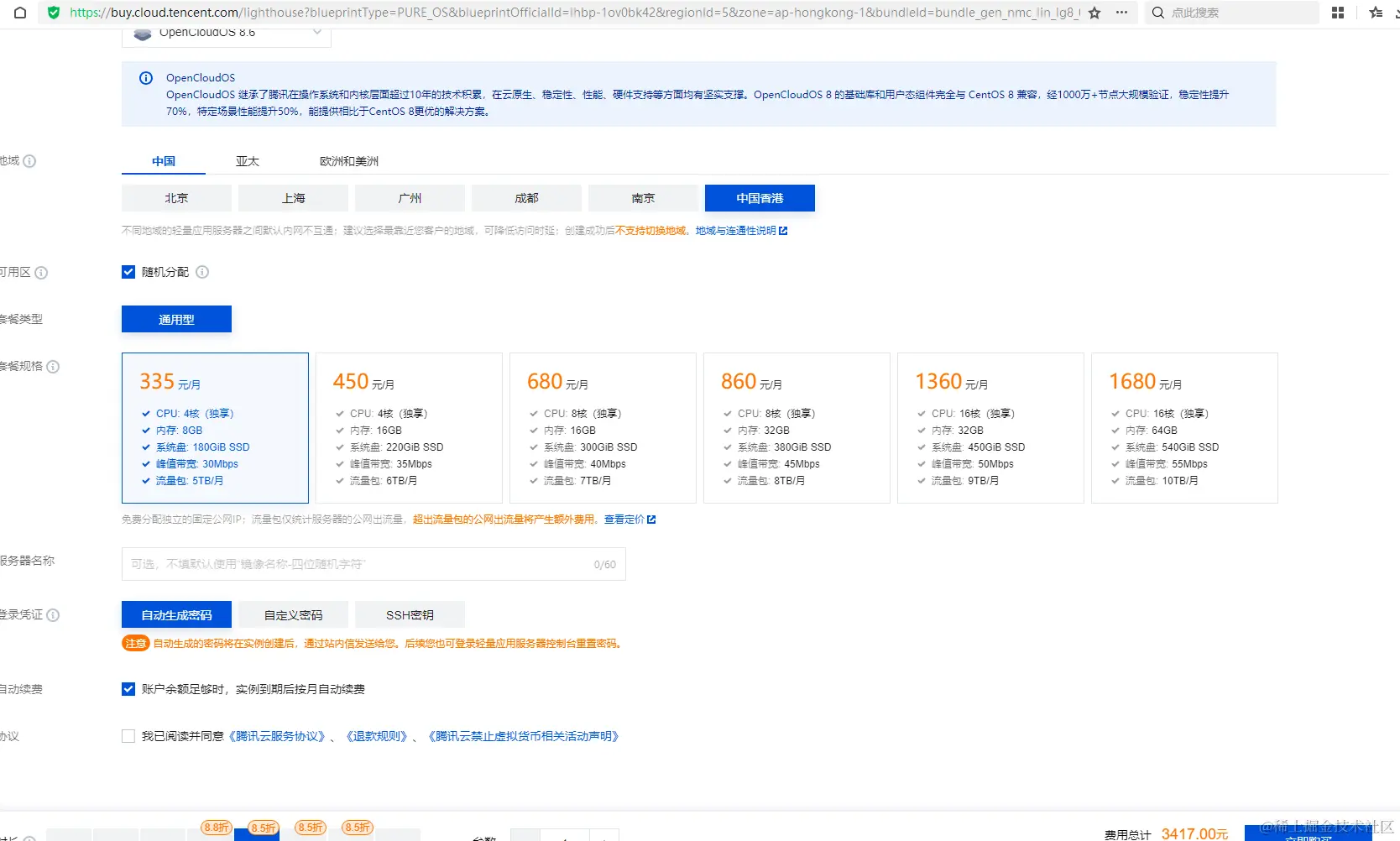Viewport: 1400px width, 841px height.
Task: Select the 中国香港 region button
Action: 760,198
